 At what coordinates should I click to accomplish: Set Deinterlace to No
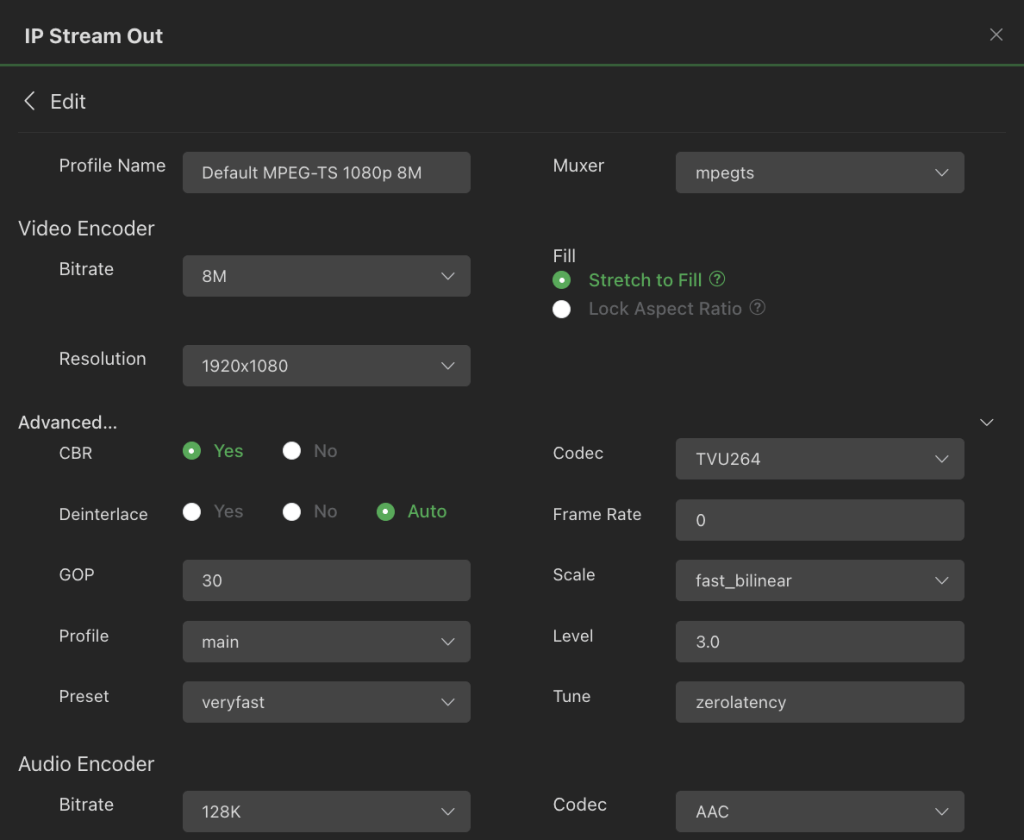click(292, 511)
